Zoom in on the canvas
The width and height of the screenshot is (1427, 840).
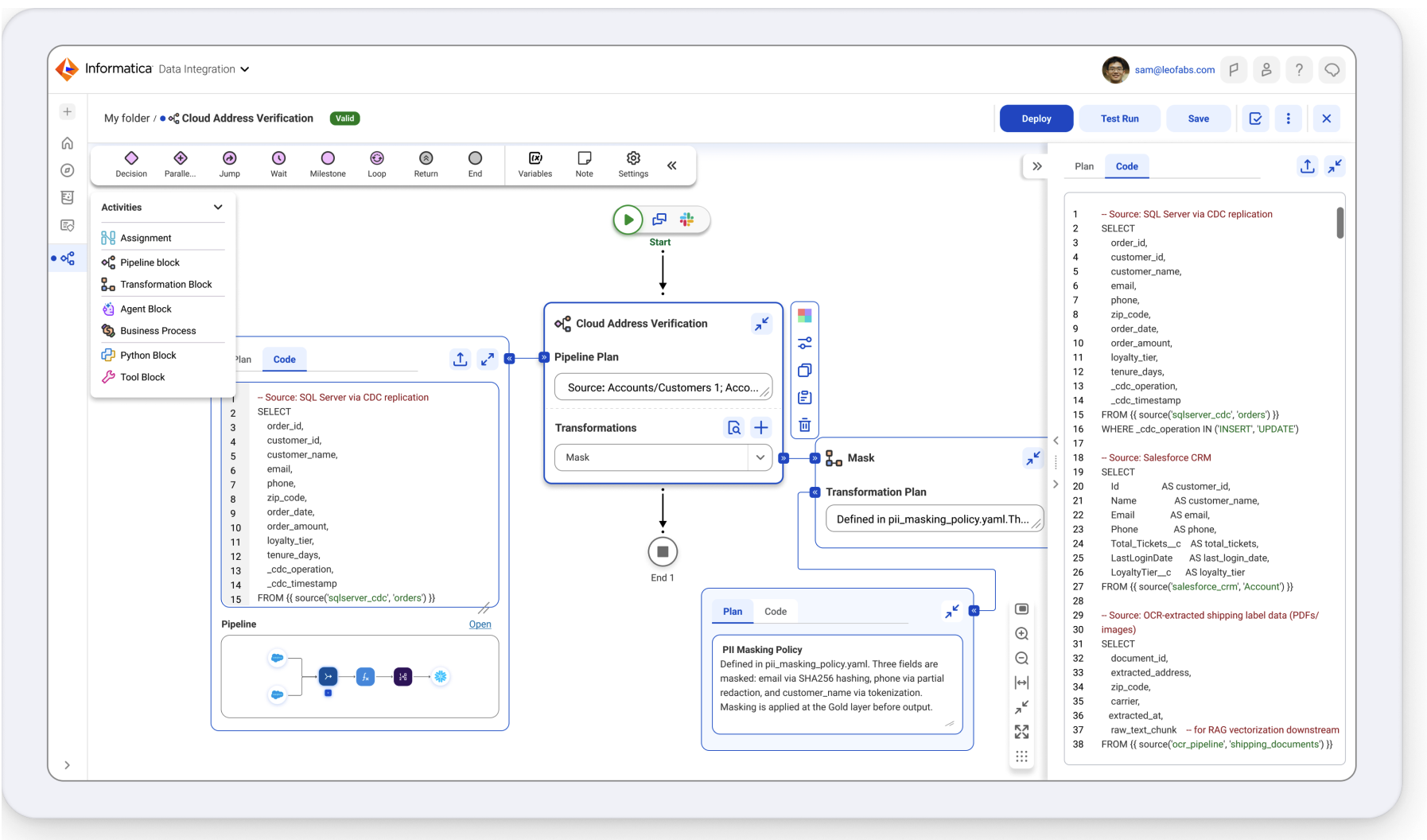pos(1022,634)
